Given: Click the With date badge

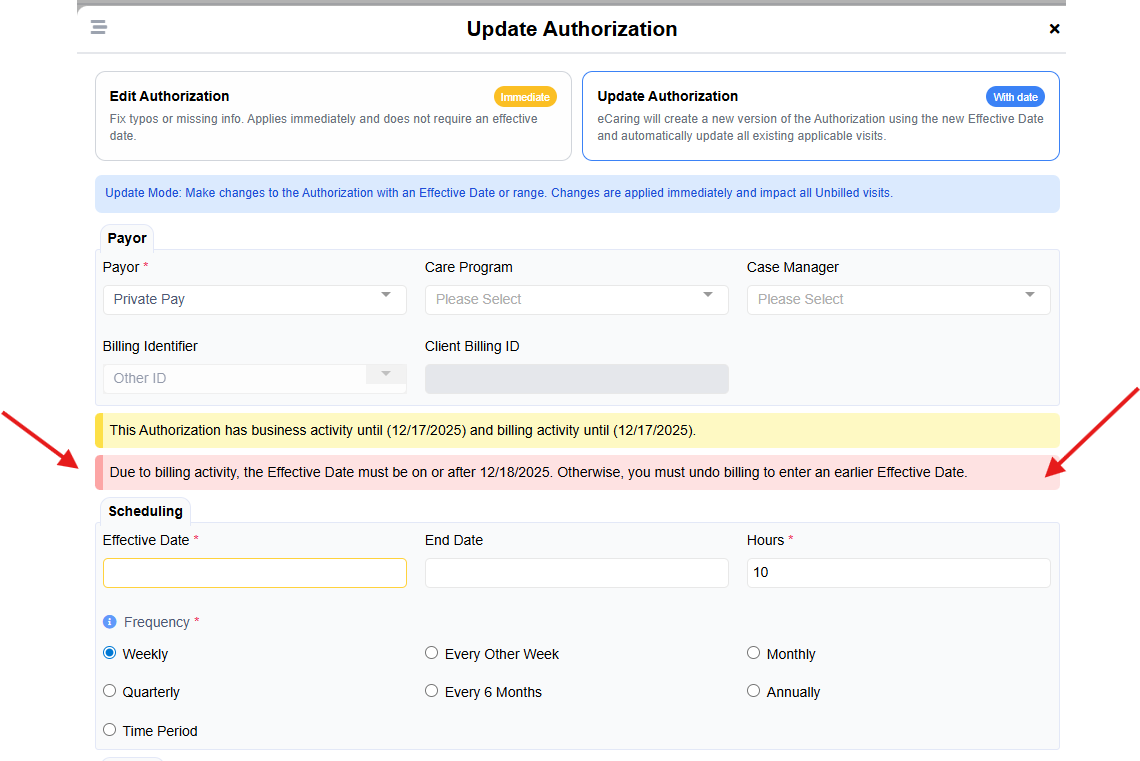Looking at the screenshot, I should (x=1015, y=97).
